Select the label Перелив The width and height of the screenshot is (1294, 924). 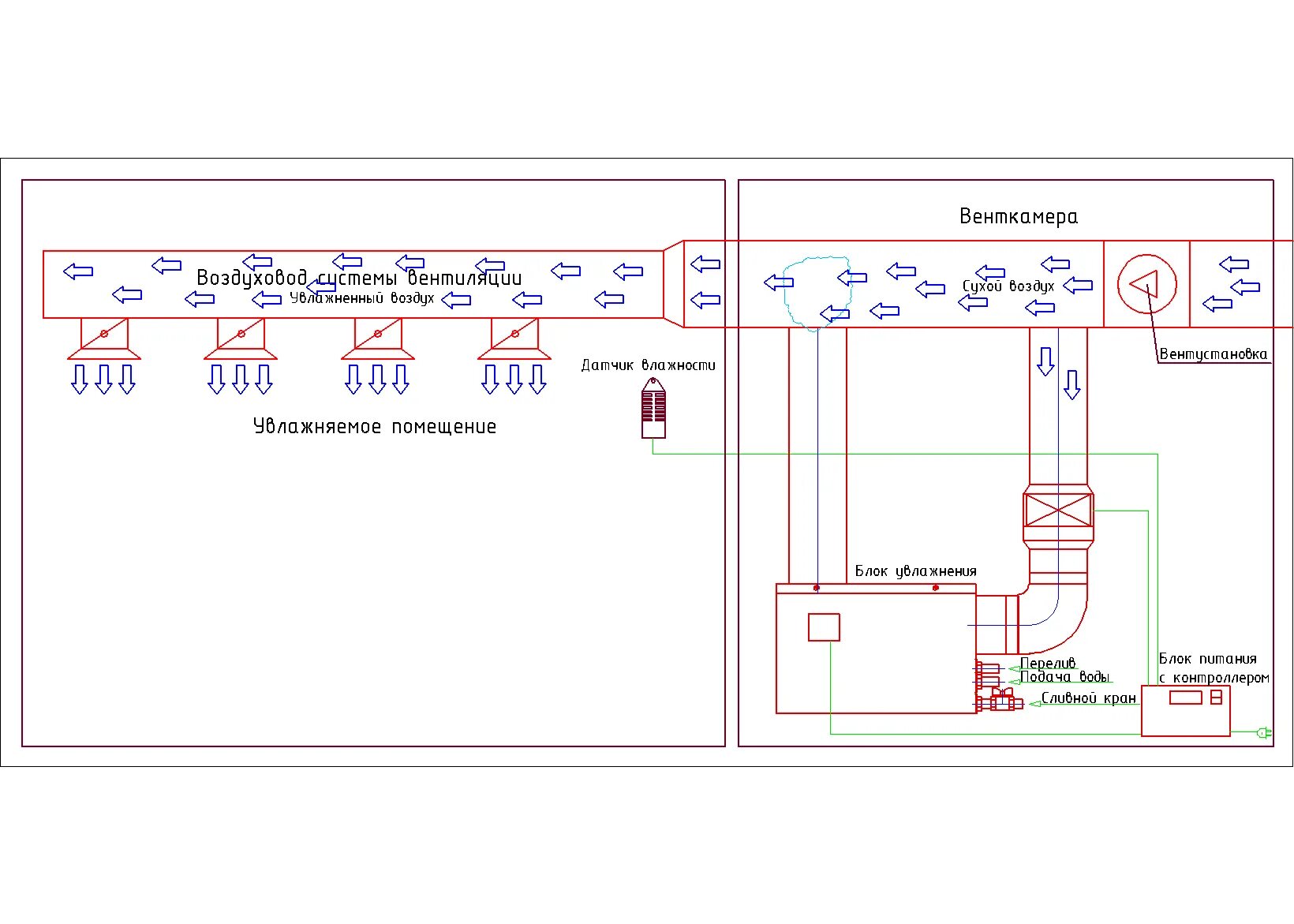coord(1048,664)
